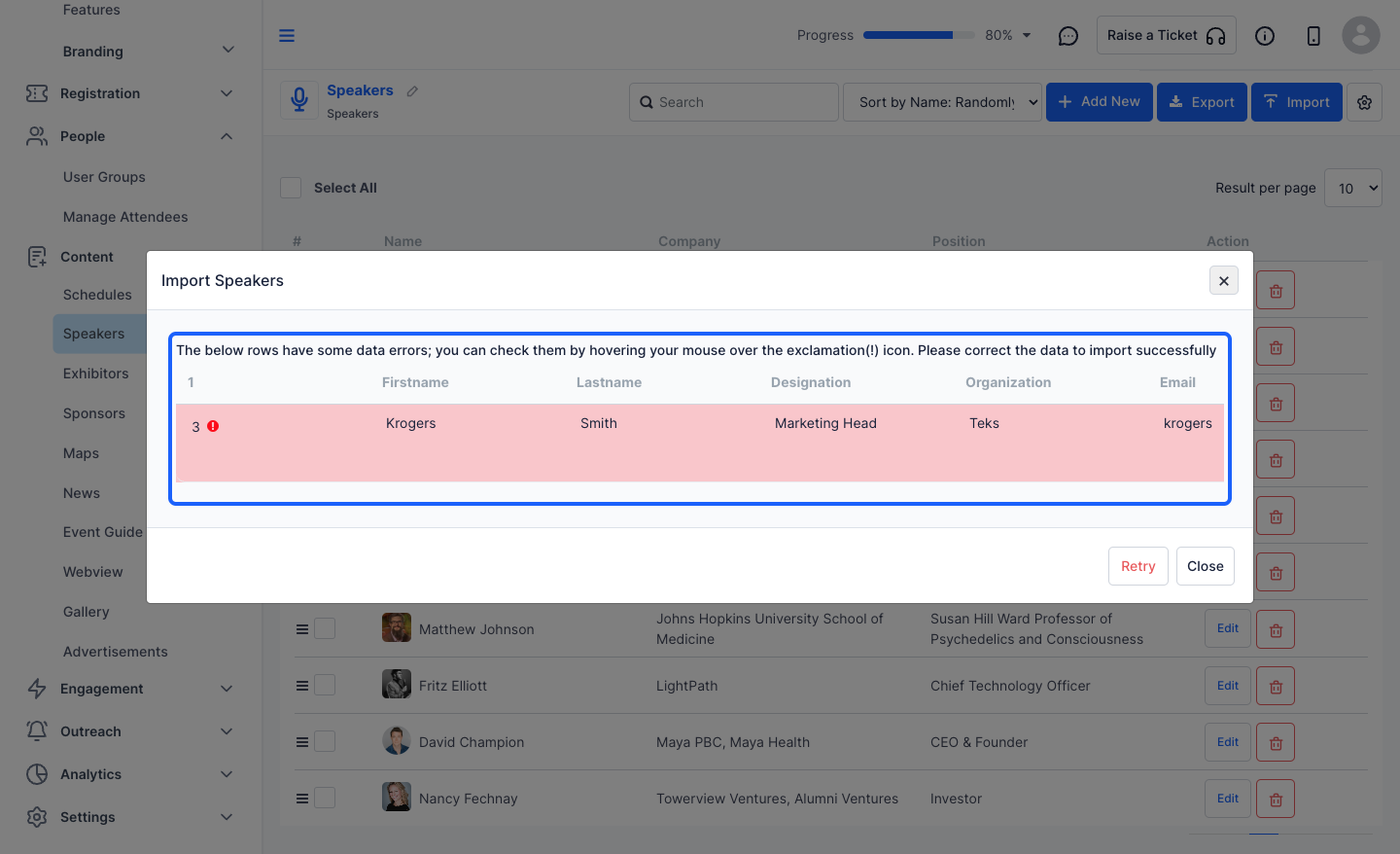The height and width of the screenshot is (854, 1400).
Task: Open News in sidebar
Action: [81, 493]
